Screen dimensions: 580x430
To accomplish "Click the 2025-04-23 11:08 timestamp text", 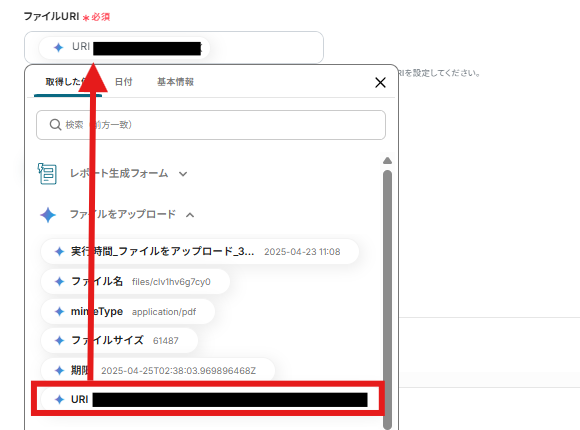I will pos(302,252).
